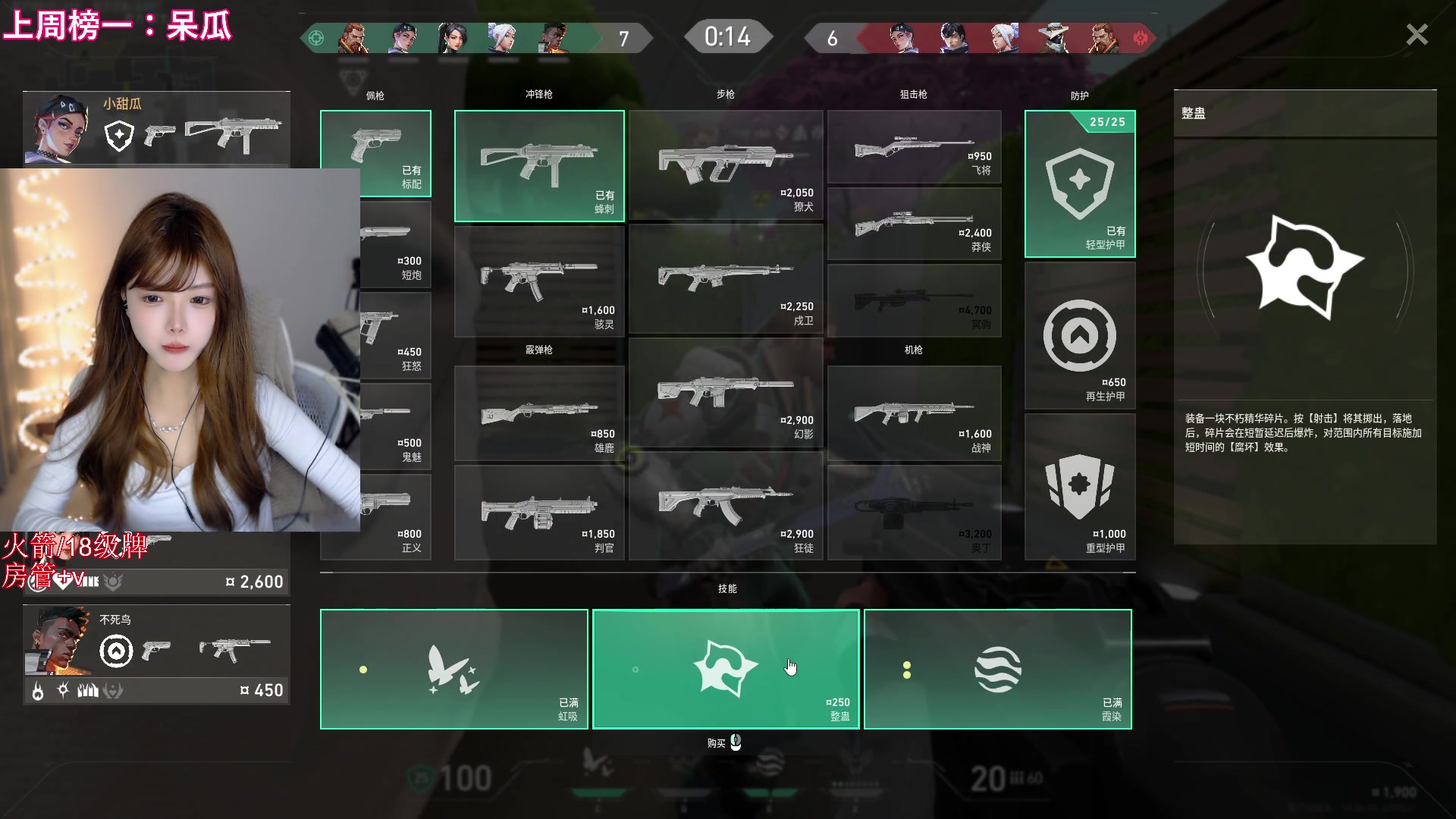Buy the 雄鹿 (Bucky) shotgun for 850

[x=539, y=413]
